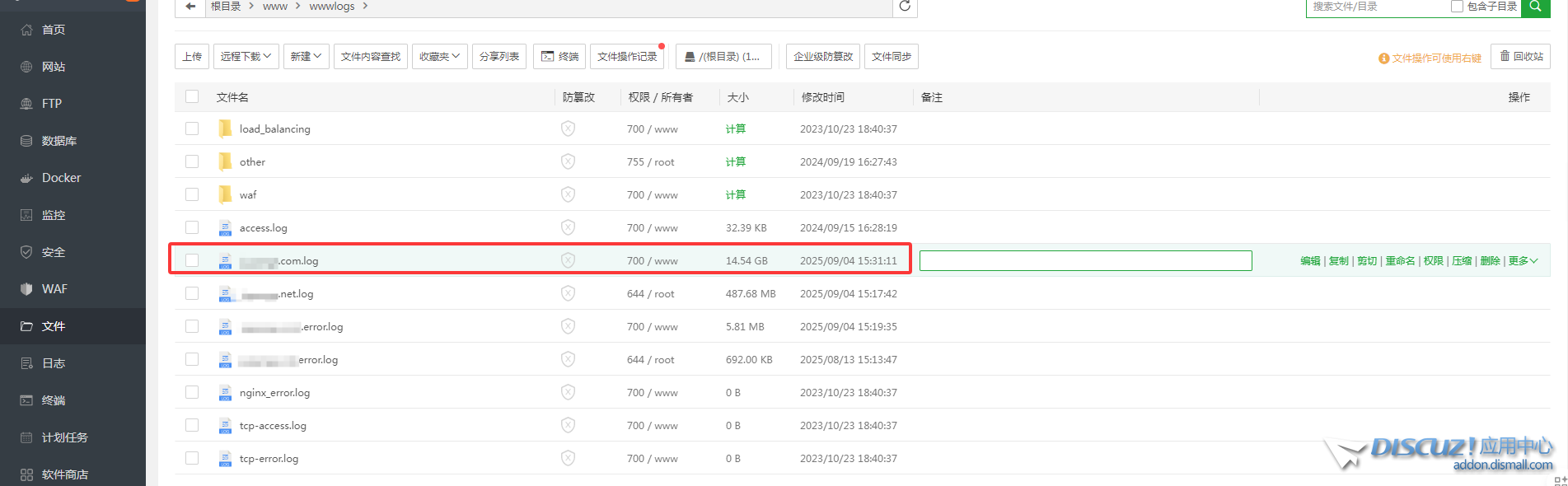Toggle the select-all checkbox in table header
Viewport: 1568px width, 486px height.
(192, 96)
